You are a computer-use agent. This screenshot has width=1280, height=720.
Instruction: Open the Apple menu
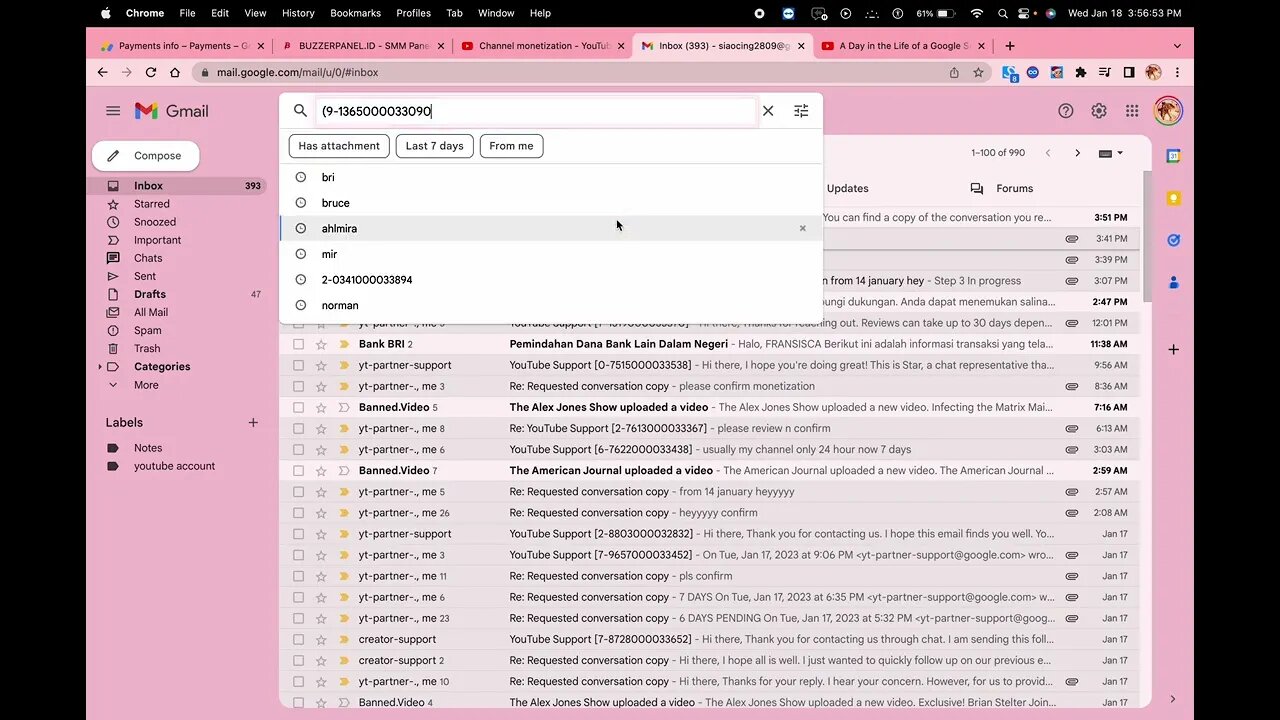click(x=106, y=13)
